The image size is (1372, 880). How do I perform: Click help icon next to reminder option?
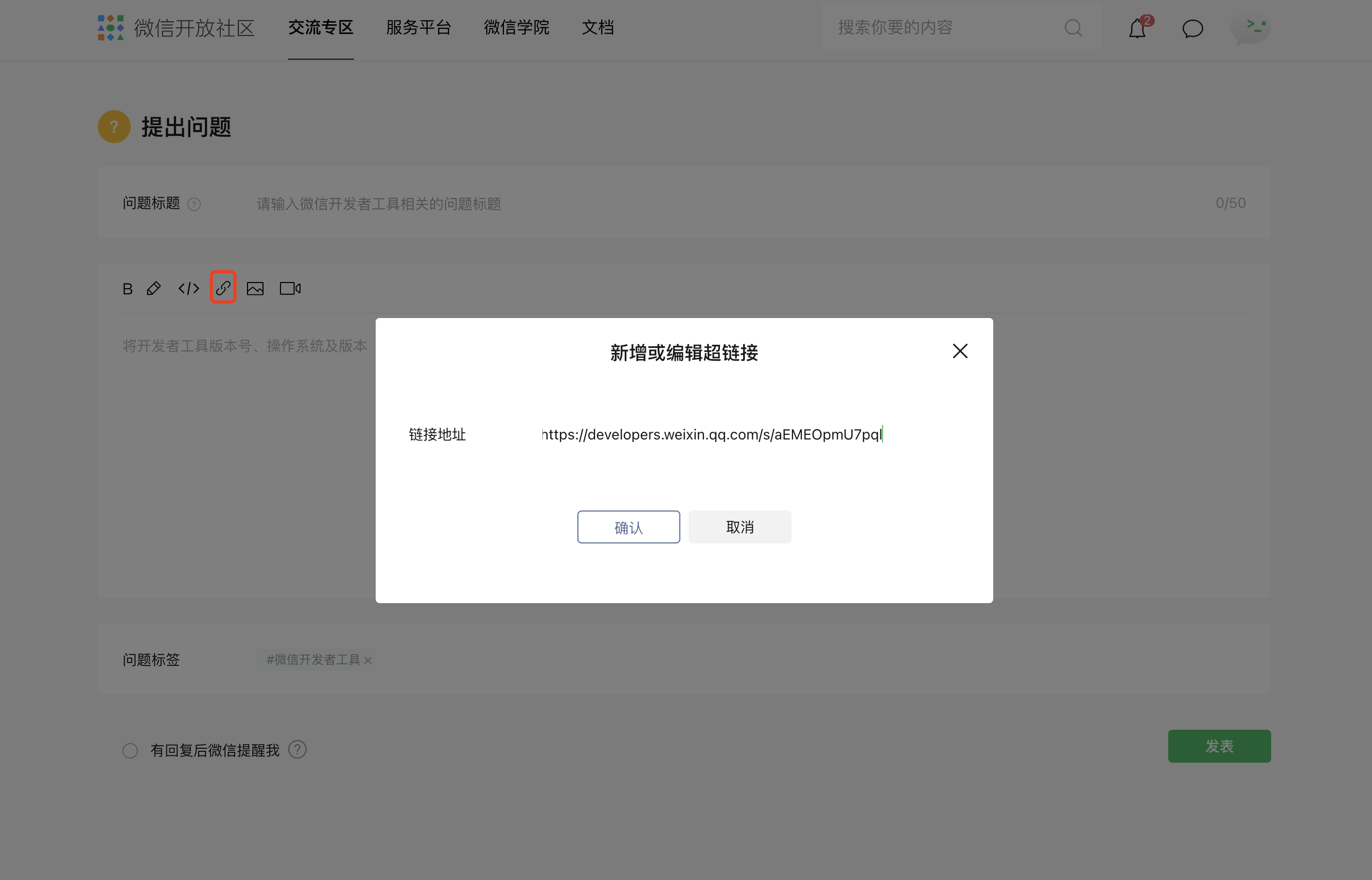[x=297, y=749]
